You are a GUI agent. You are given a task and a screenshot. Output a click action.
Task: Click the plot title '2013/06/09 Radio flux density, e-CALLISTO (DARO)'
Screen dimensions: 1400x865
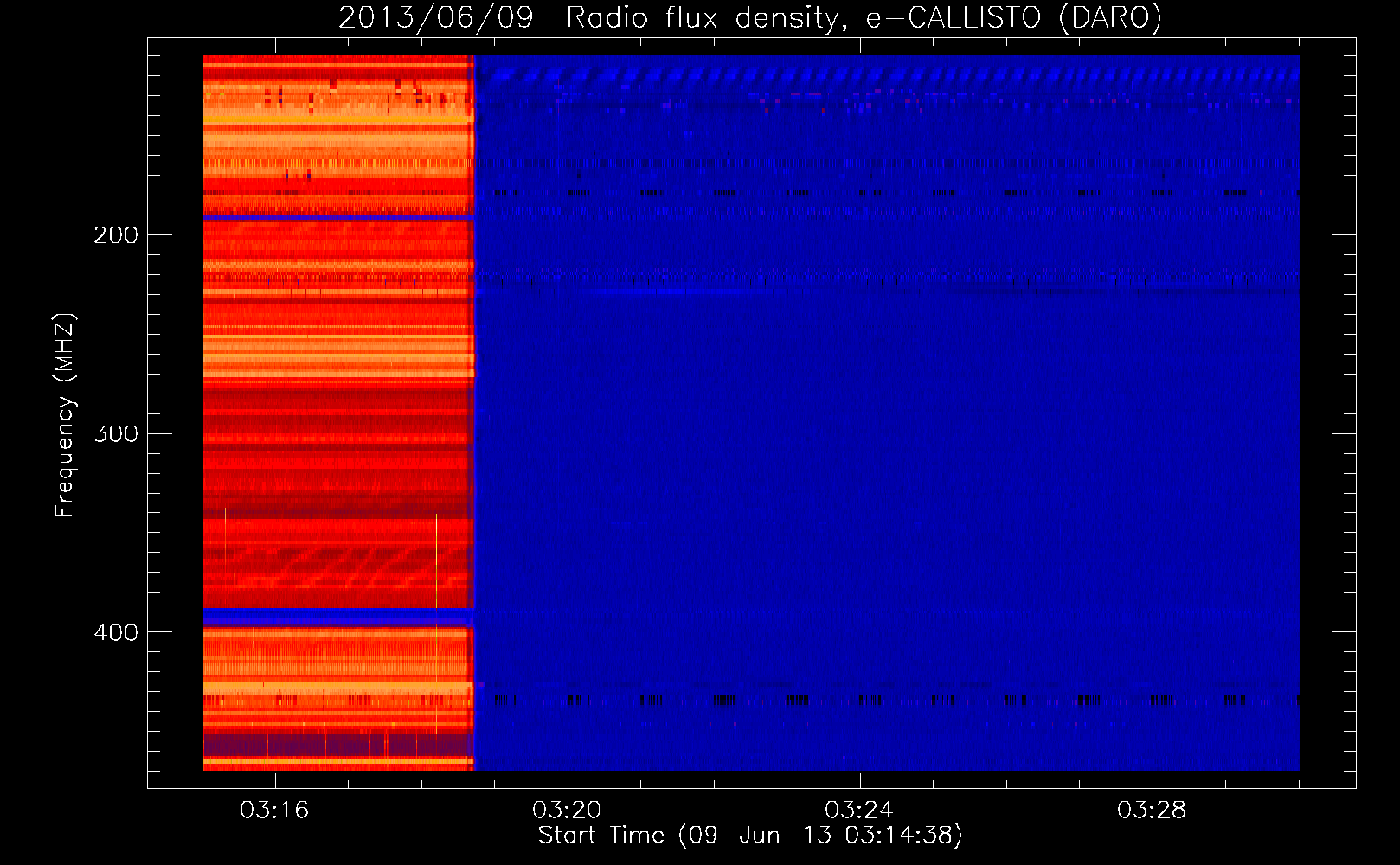[x=750, y=18]
